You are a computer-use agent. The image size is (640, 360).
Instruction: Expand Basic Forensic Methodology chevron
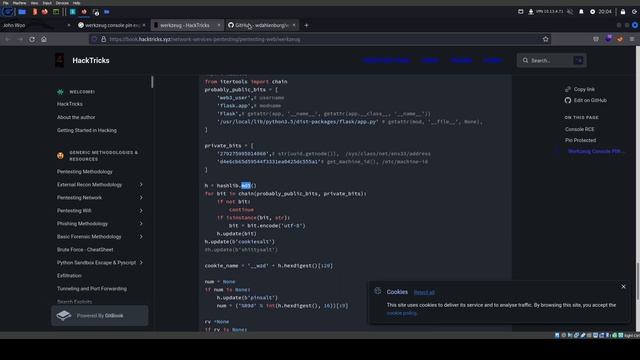(x=141, y=237)
